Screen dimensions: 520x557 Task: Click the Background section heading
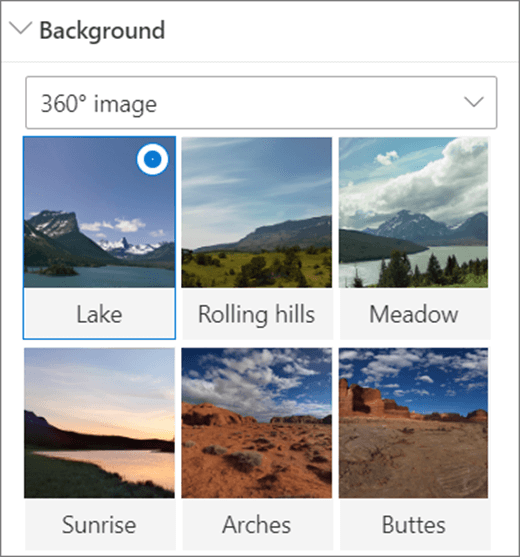[102, 31]
